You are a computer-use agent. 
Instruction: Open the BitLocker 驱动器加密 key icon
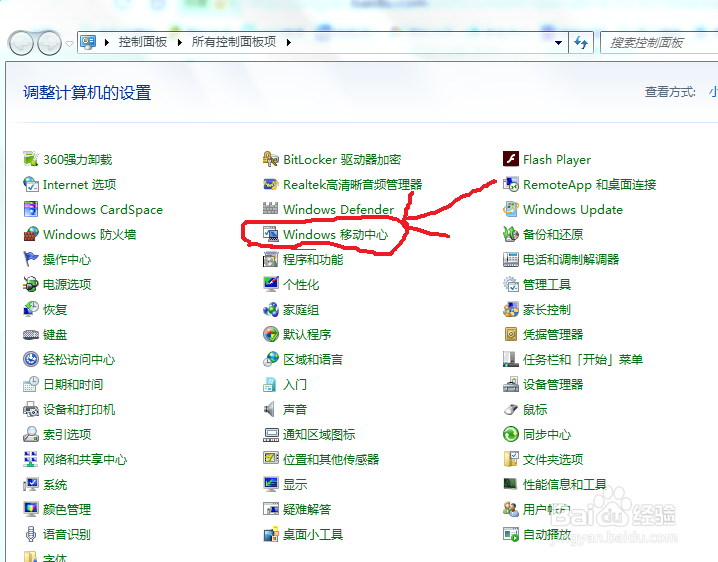pos(271,159)
